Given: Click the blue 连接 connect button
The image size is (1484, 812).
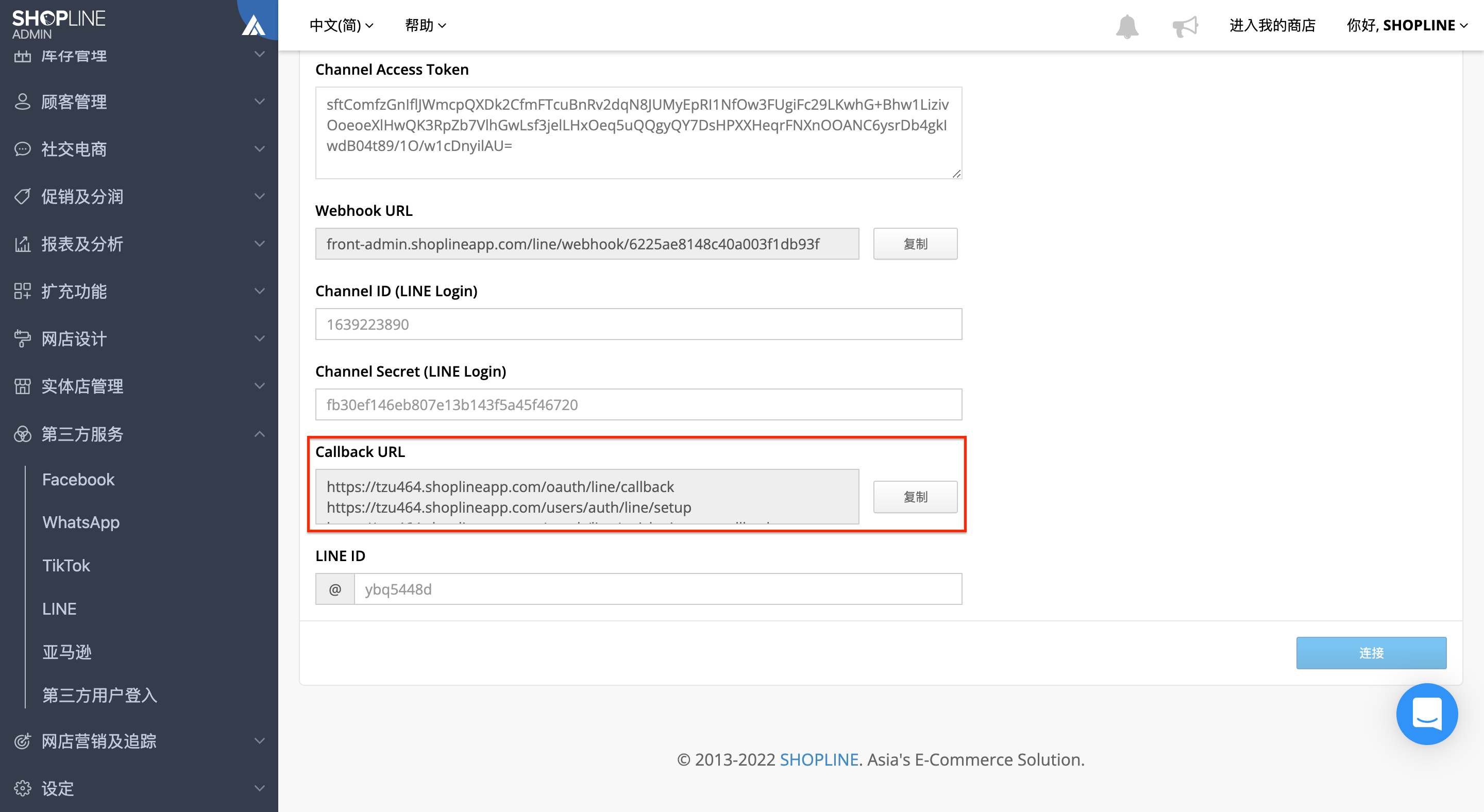Looking at the screenshot, I should (x=1371, y=652).
